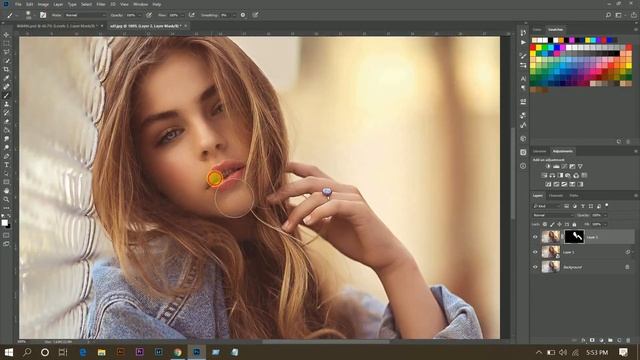Image resolution: width=640 pixels, height=360 pixels.
Task: Set the foreground color swatch
Action: pos(4,222)
